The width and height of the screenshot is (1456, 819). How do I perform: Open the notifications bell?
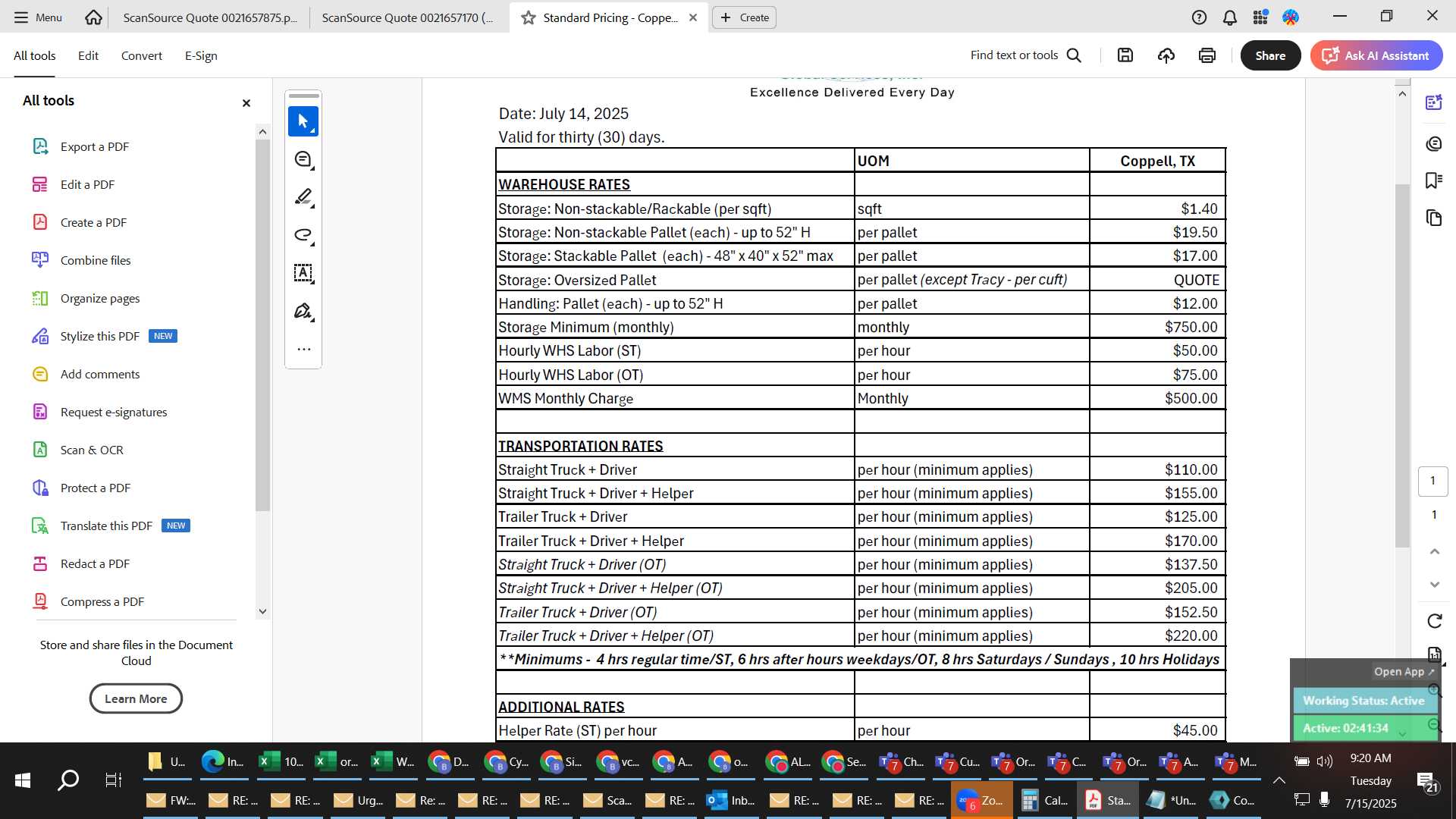click(x=1230, y=17)
